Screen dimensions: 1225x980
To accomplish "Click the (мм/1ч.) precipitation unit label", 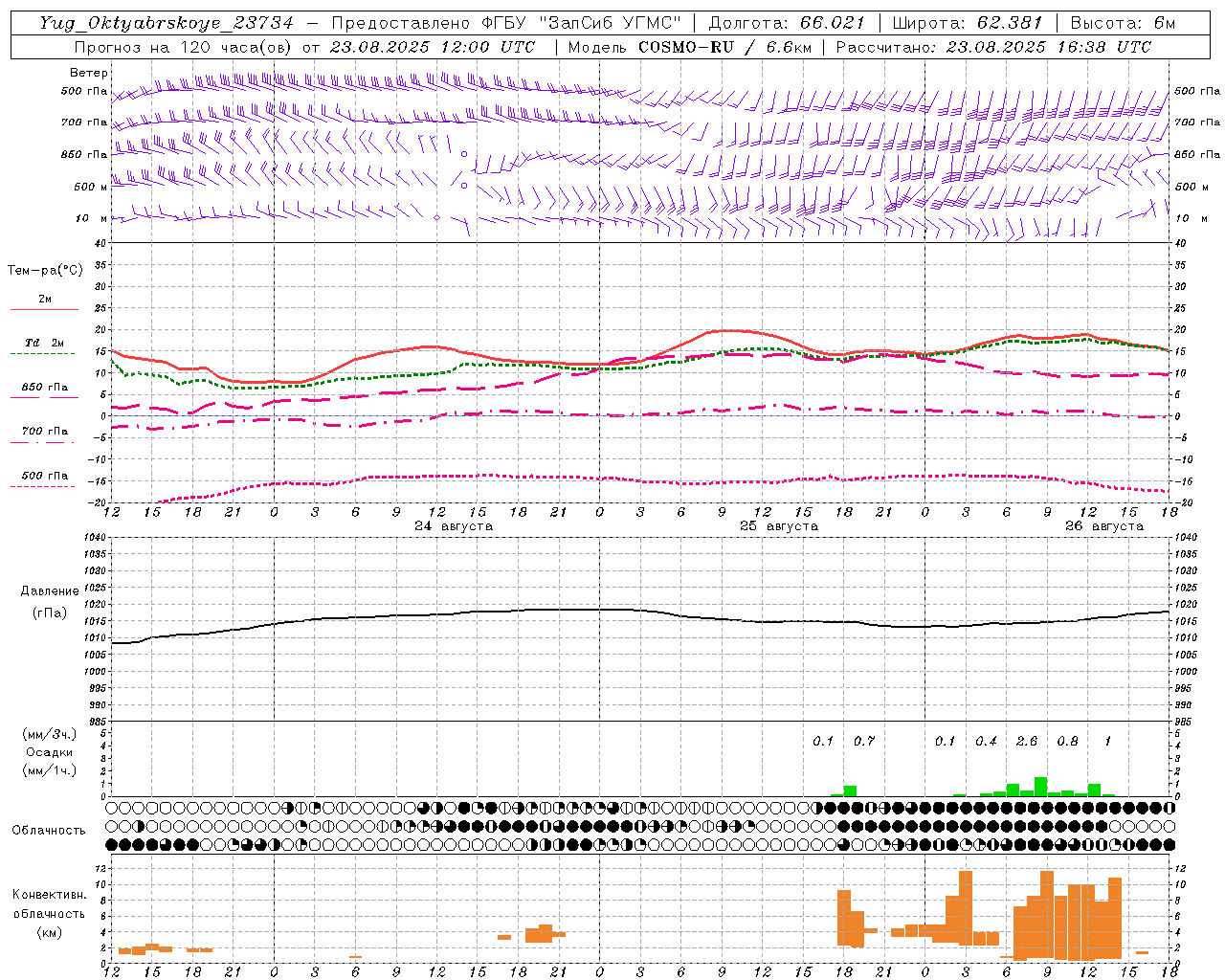I will click(x=50, y=770).
